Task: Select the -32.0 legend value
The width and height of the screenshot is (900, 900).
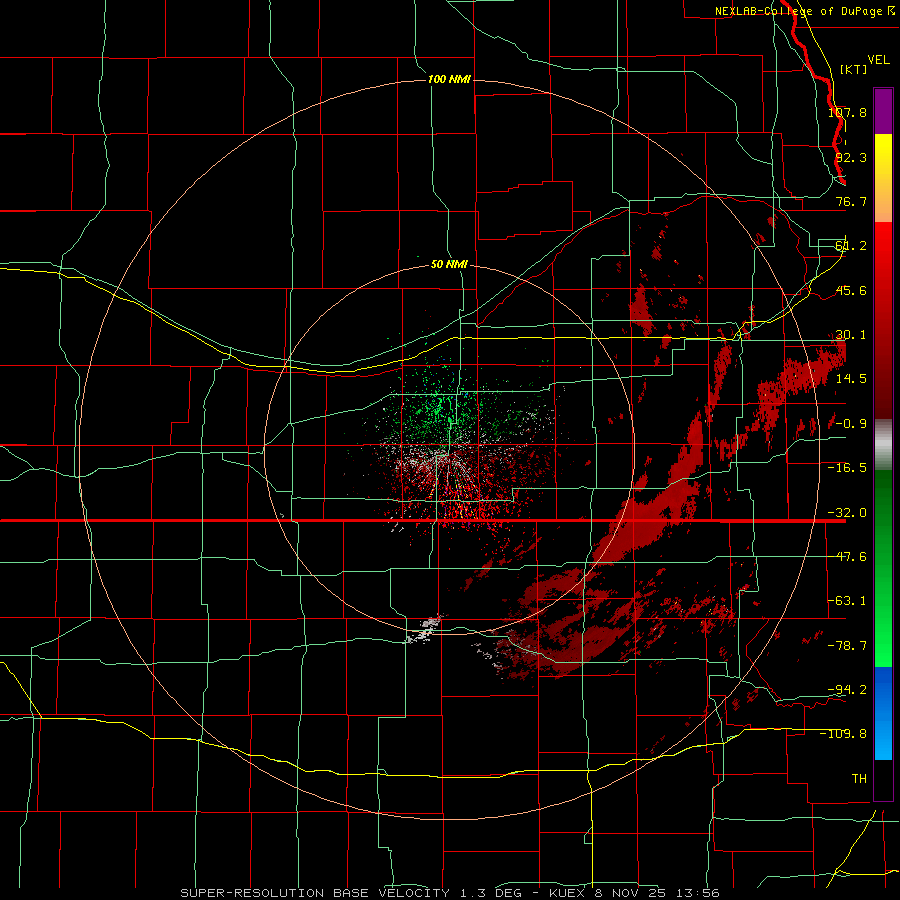Action: click(x=847, y=513)
